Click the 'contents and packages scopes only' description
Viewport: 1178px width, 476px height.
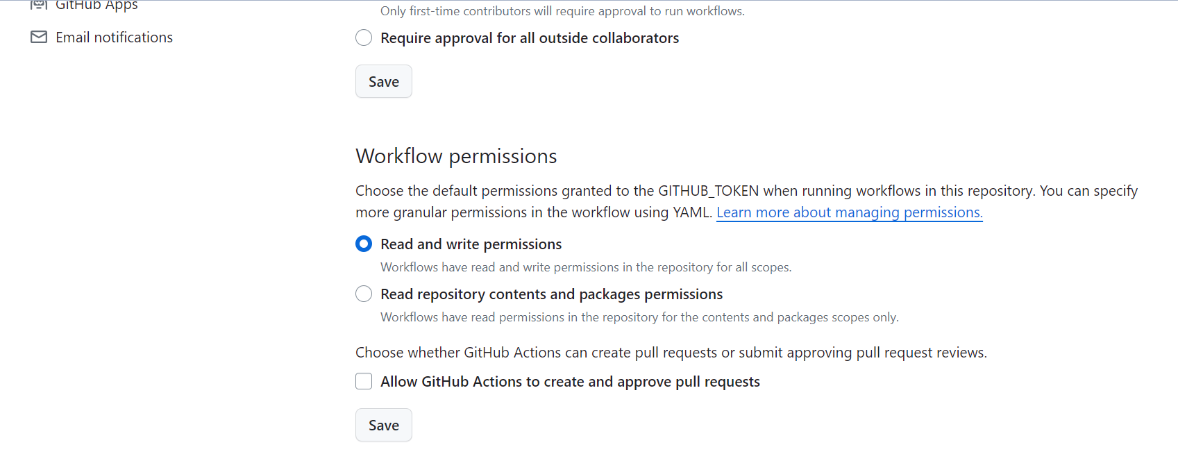[x=639, y=317]
